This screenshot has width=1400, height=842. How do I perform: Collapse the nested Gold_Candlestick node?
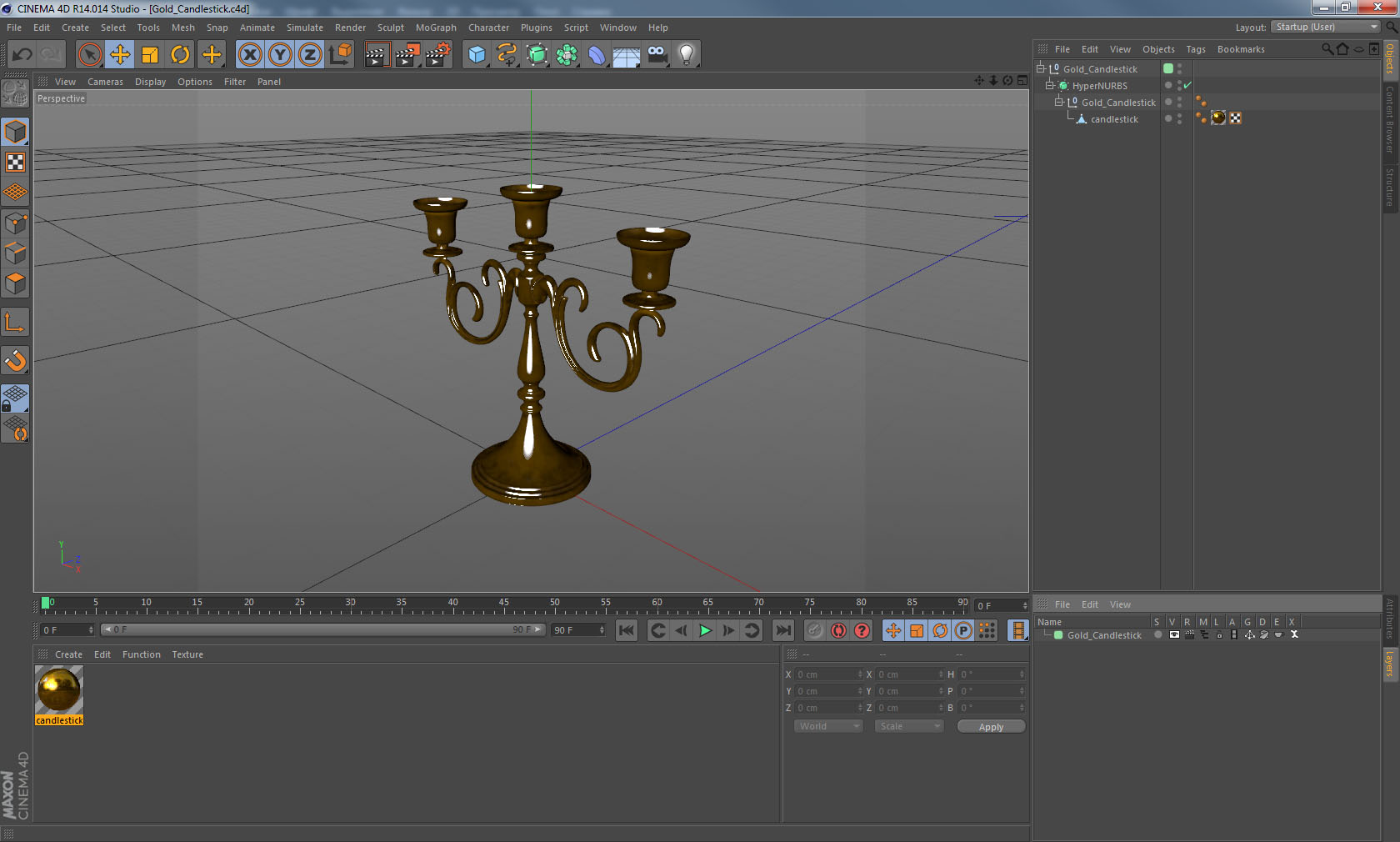click(1059, 102)
